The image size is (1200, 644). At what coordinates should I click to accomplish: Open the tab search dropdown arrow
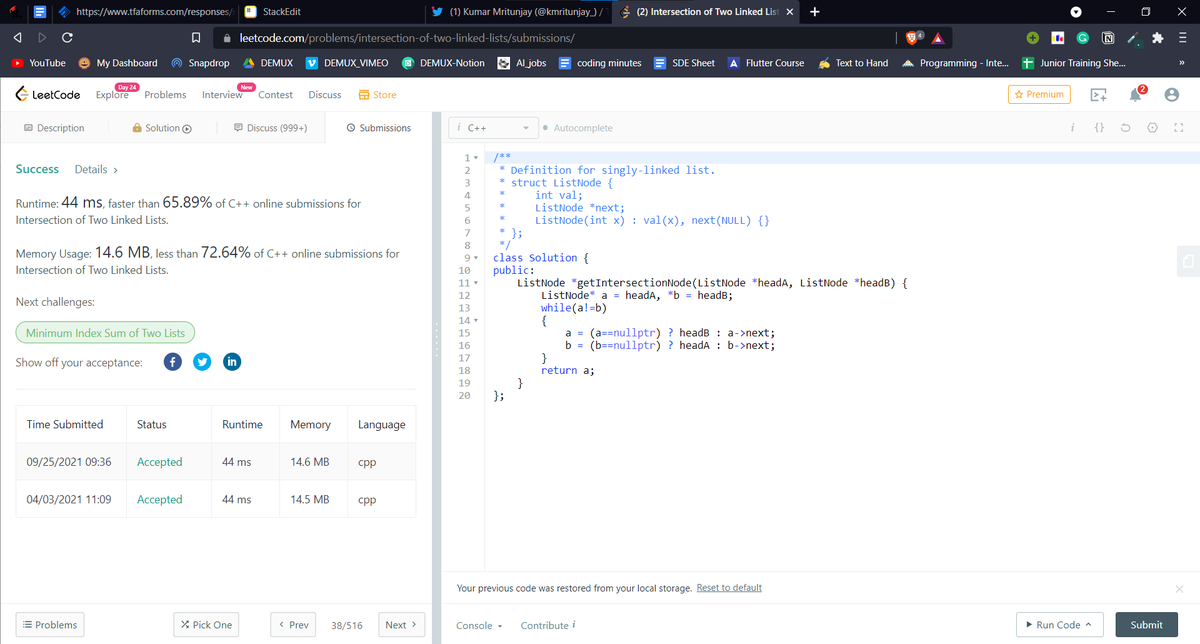[1077, 12]
